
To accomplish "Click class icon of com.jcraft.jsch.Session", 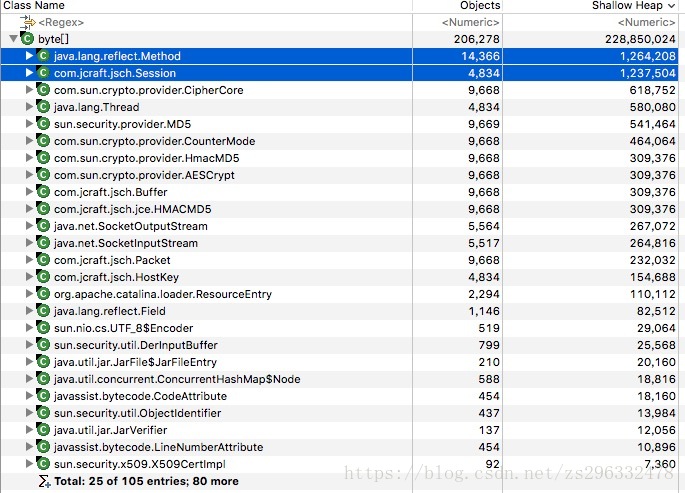I will coord(43,73).
